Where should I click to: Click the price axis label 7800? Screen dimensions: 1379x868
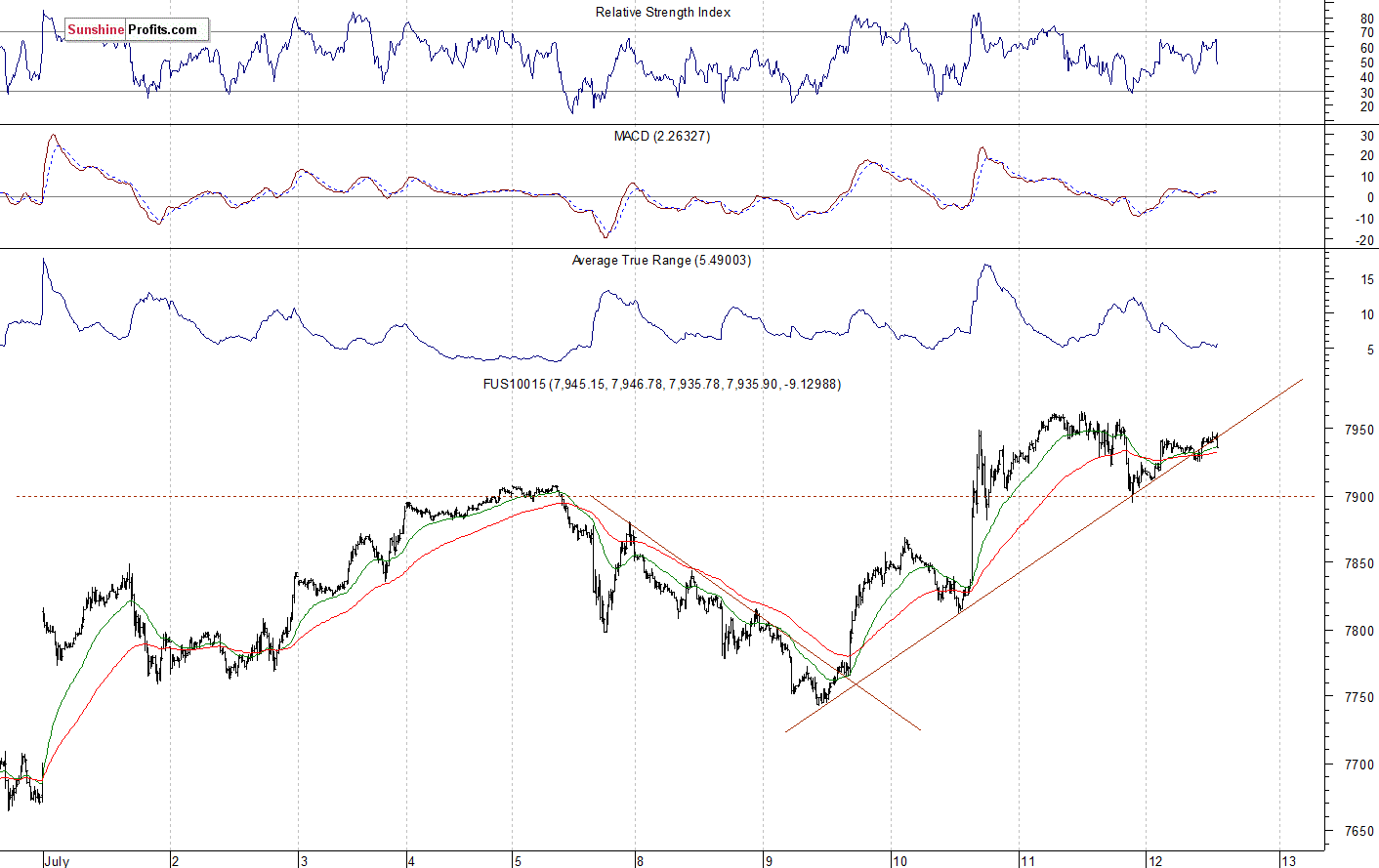[1359, 632]
